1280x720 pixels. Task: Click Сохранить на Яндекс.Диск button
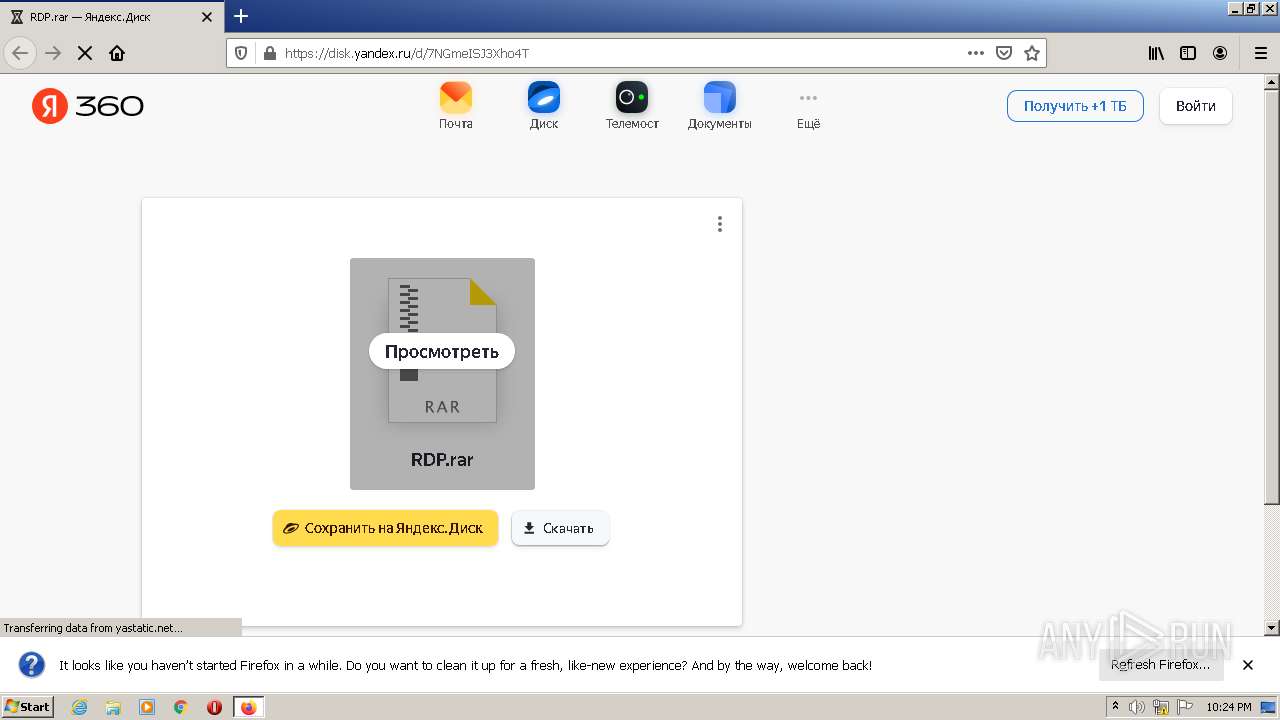pos(385,528)
